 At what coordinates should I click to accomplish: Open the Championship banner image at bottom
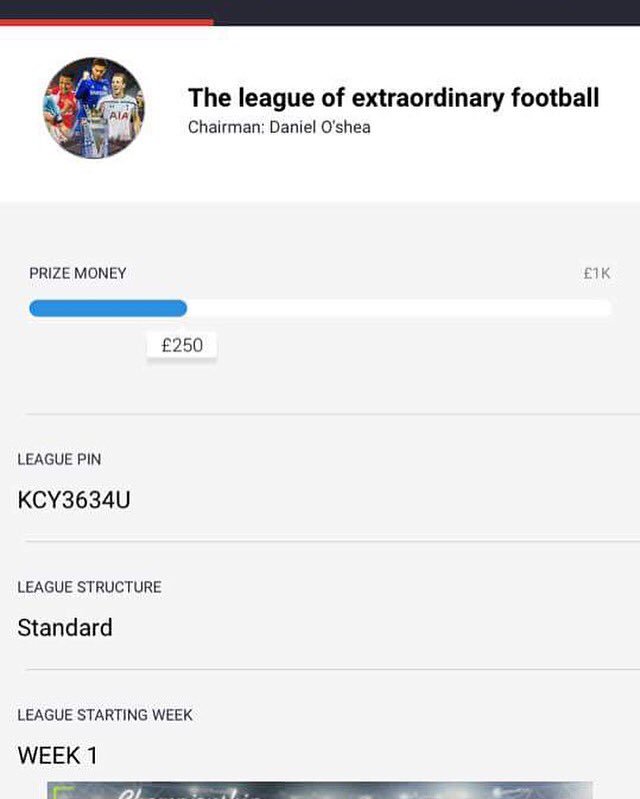click(x=320, y=790)
